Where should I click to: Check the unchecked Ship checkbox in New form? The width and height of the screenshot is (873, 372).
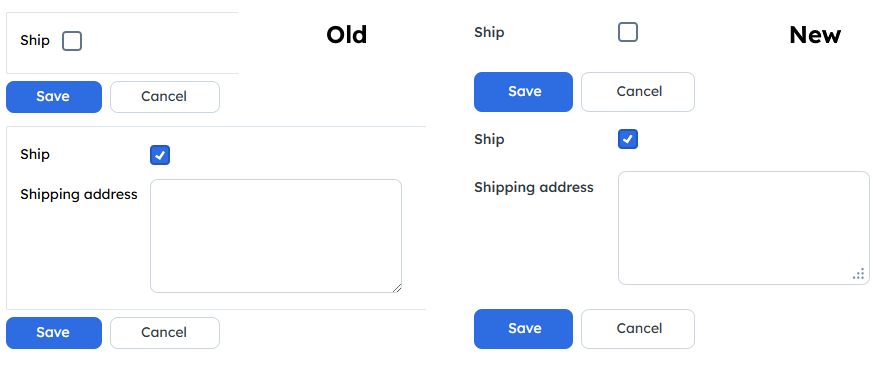pos(628,32)
